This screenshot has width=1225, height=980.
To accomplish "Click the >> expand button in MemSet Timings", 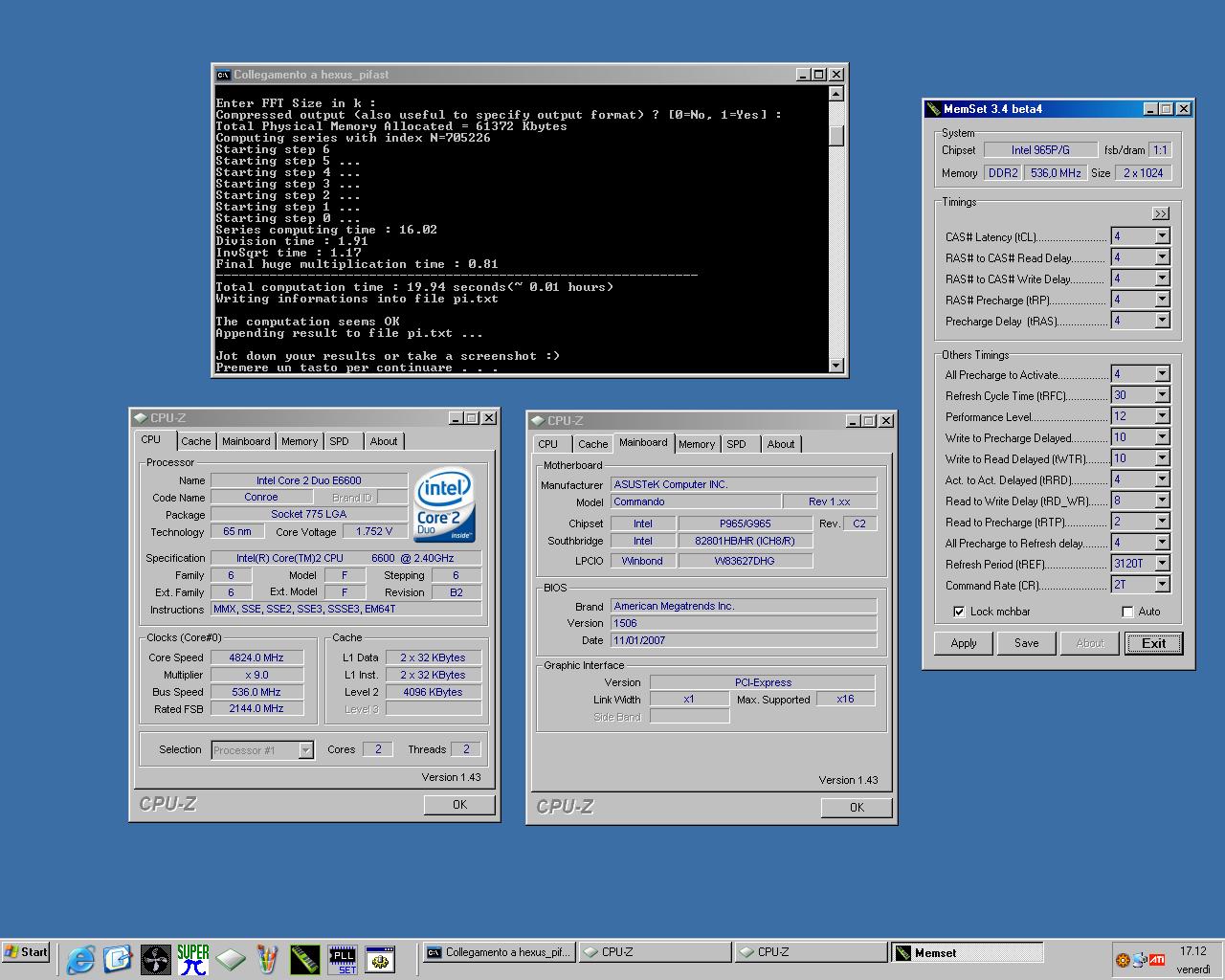I will (x=1161, y=213).
